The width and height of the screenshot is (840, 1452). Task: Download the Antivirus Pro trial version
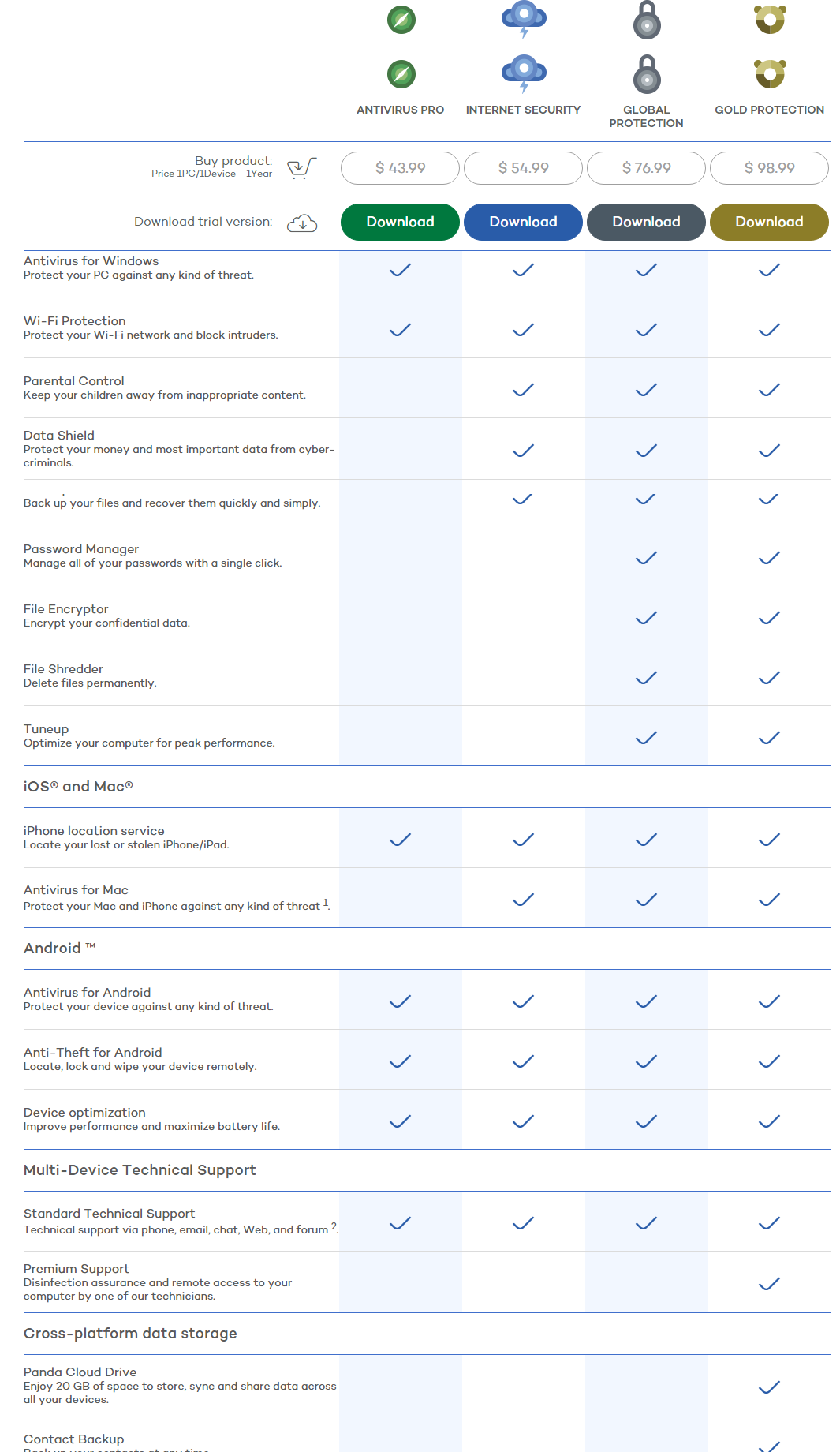click(400, 222)
